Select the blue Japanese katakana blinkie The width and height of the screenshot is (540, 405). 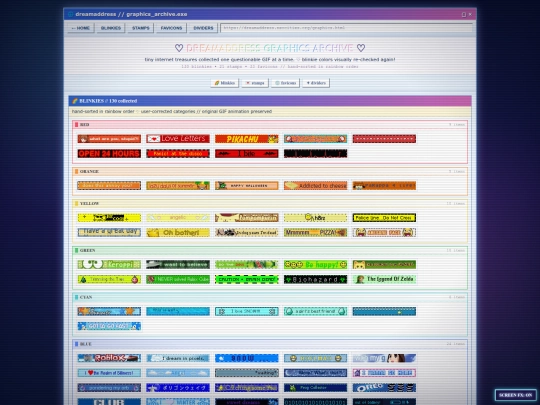(x=178, y=388)
